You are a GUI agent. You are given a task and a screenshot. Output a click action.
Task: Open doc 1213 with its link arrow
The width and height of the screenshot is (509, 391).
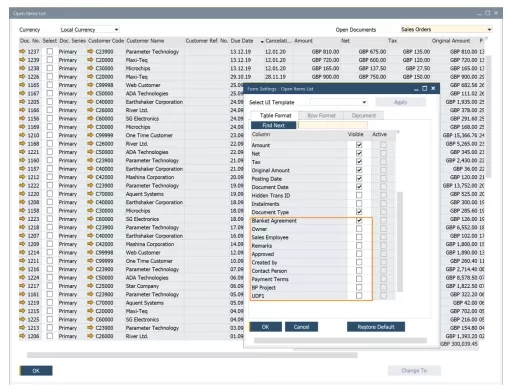pos(22,328)
